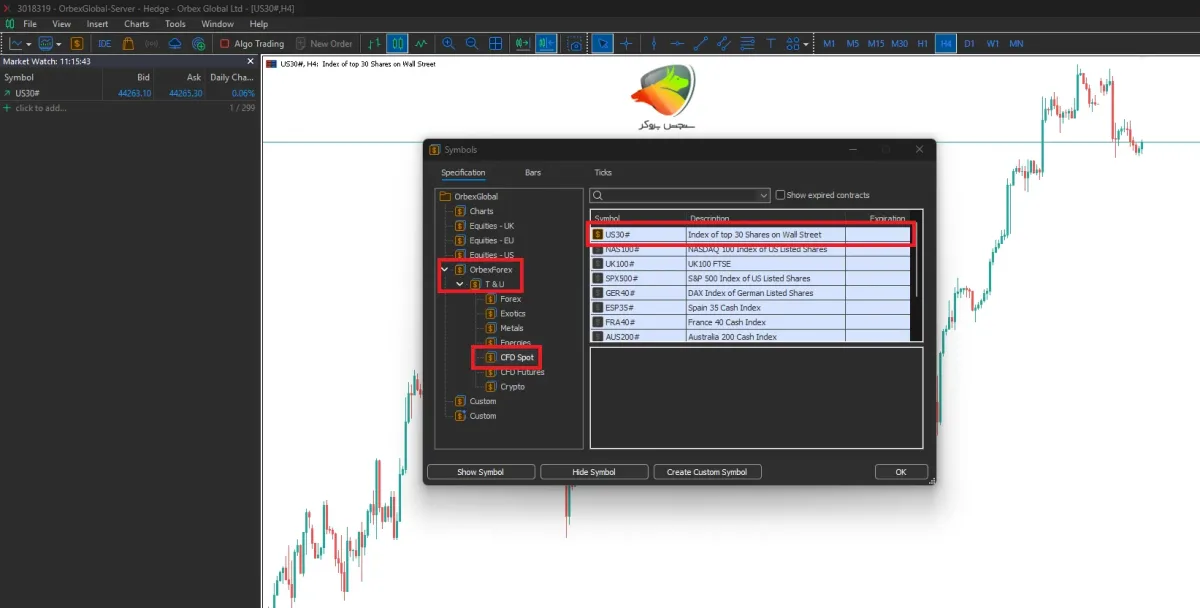Select the GER40# symbol row
The width and height of the screenshot is (1200, 608).
click(750, 293)
